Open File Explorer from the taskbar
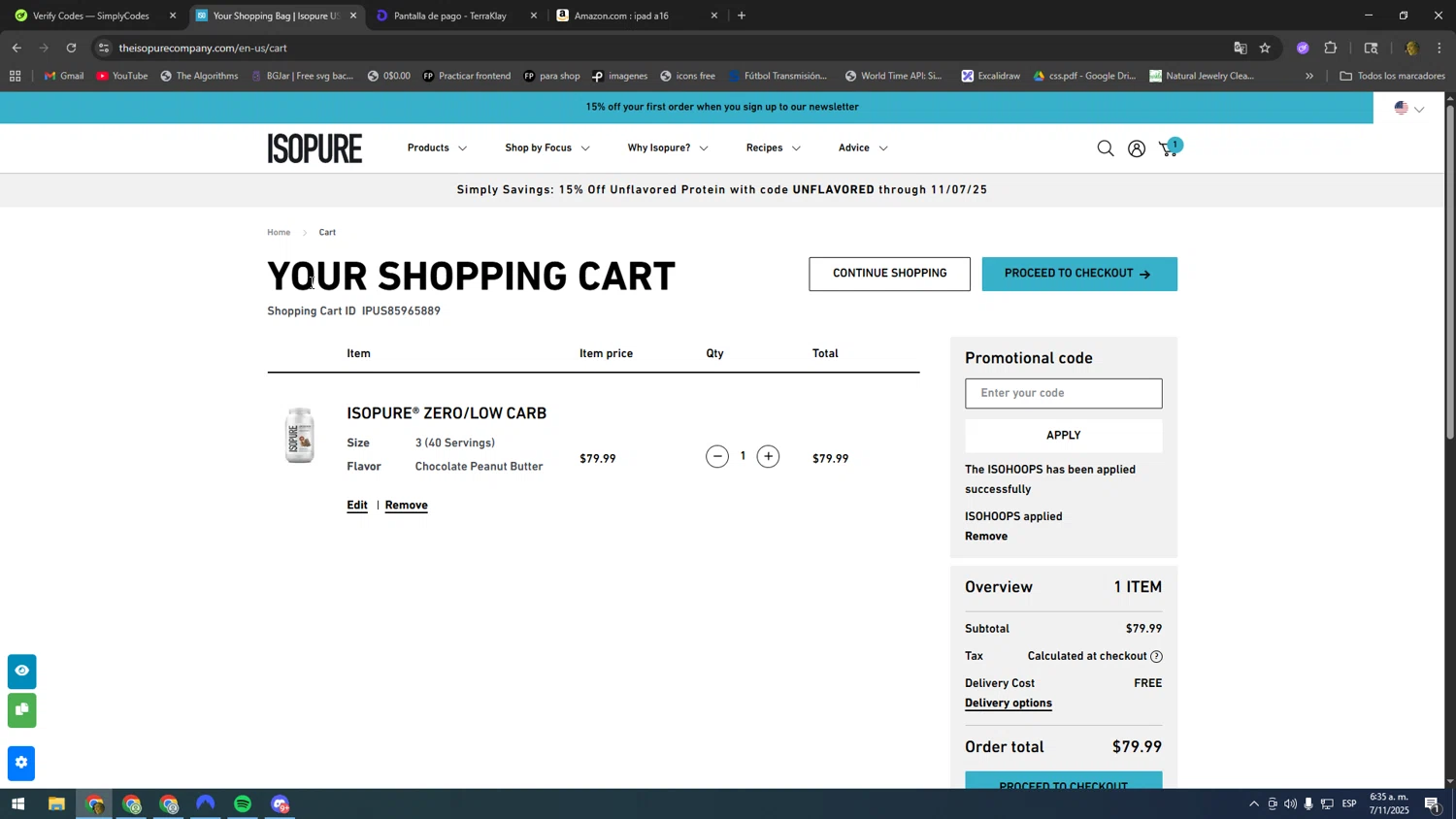The height and width of the screenshot is (819, 1456). pos(56,804)
